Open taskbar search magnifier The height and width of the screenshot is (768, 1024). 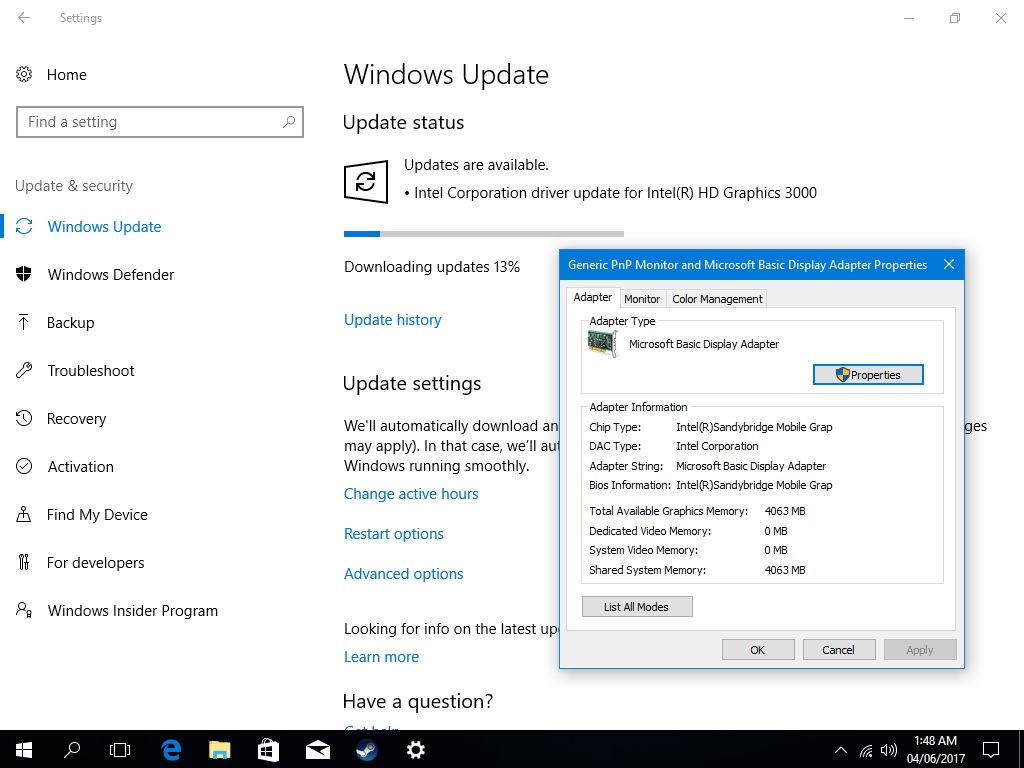click(72, 750)
